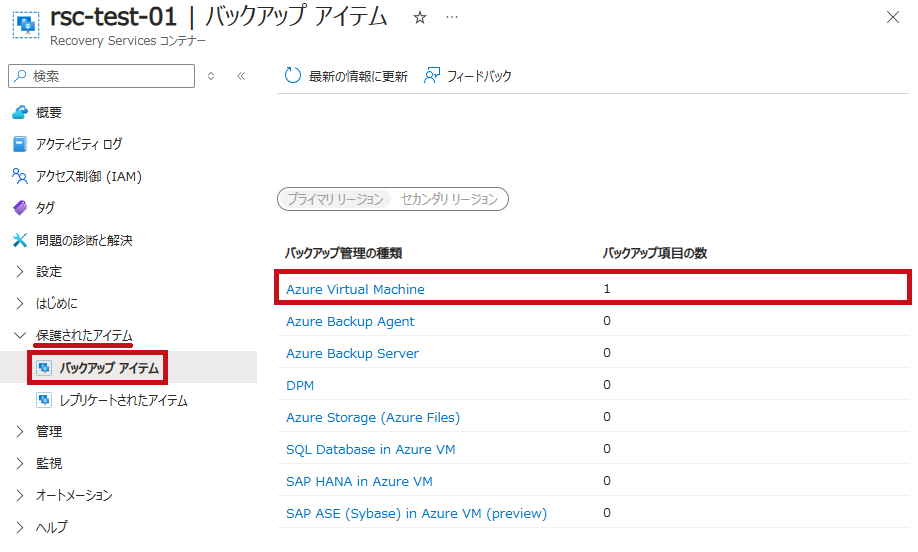Click the purple タグ icon
This screenshot has width=918, height=552.
(x=20, y=208)
